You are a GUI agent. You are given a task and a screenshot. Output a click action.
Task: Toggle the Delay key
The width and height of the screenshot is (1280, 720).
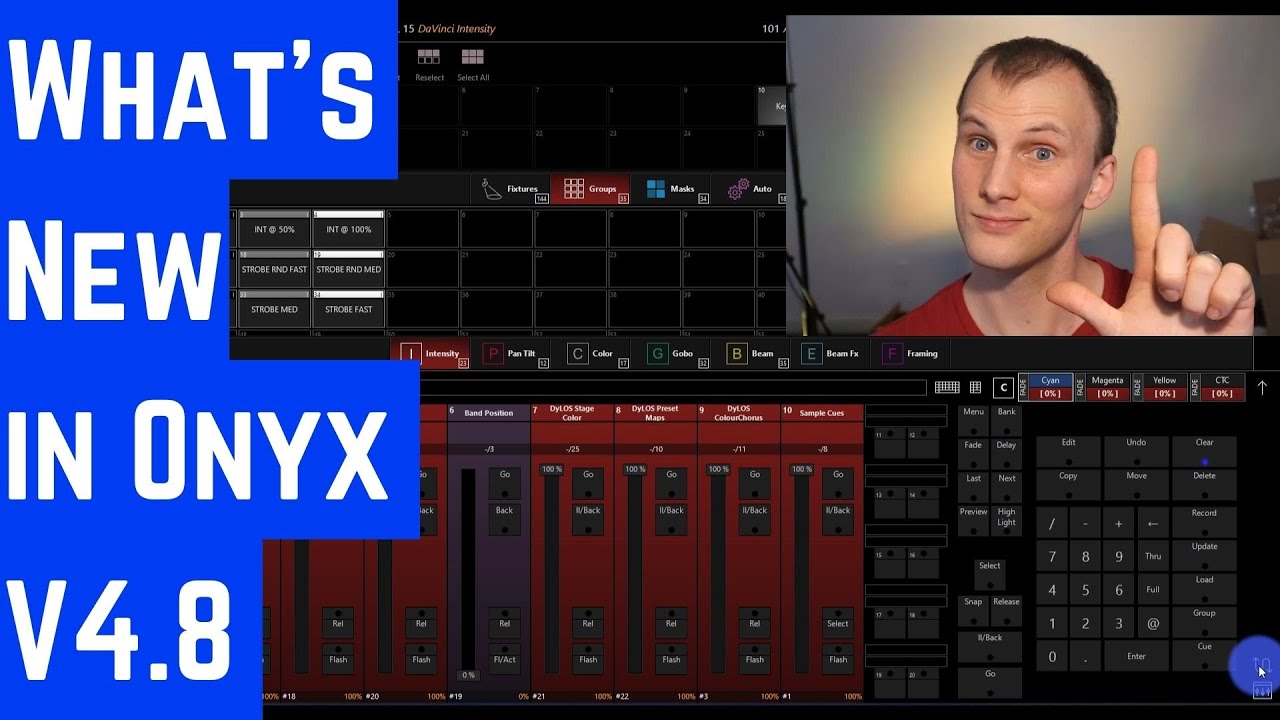(1007, 453)
